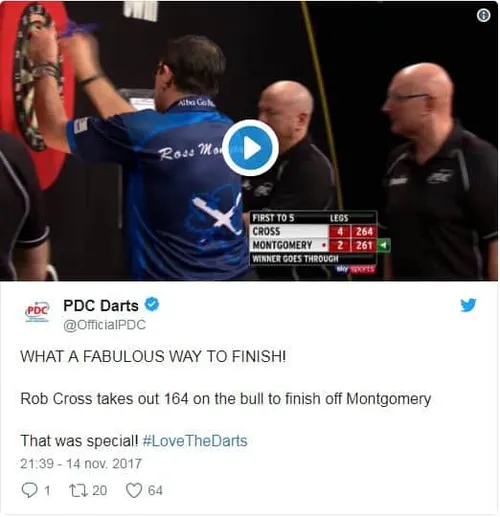Click the retweet count 20
The width and height of the screenshot is (500, 517).
click(x=100, y=491)
